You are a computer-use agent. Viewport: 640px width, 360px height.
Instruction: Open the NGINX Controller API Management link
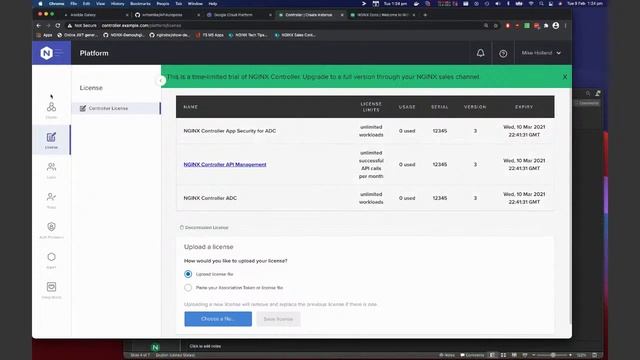tap(225, 164)
